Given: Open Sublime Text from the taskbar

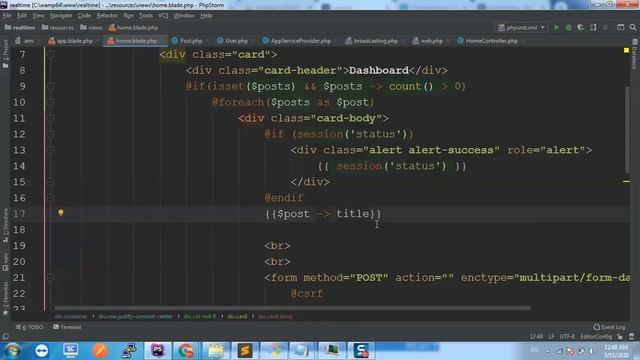Looking at the screenshot, I should click(x=244, y=350).
